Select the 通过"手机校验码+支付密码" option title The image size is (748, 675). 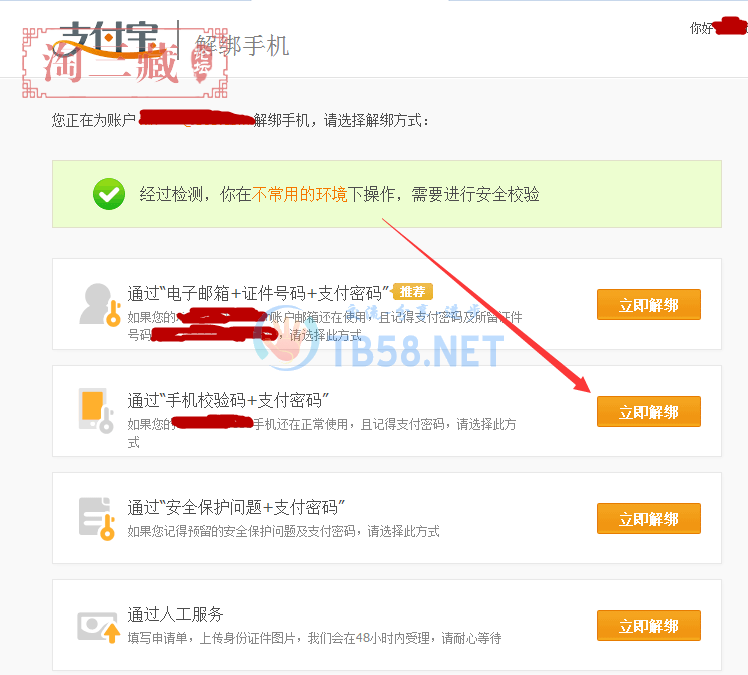(228, 400)
